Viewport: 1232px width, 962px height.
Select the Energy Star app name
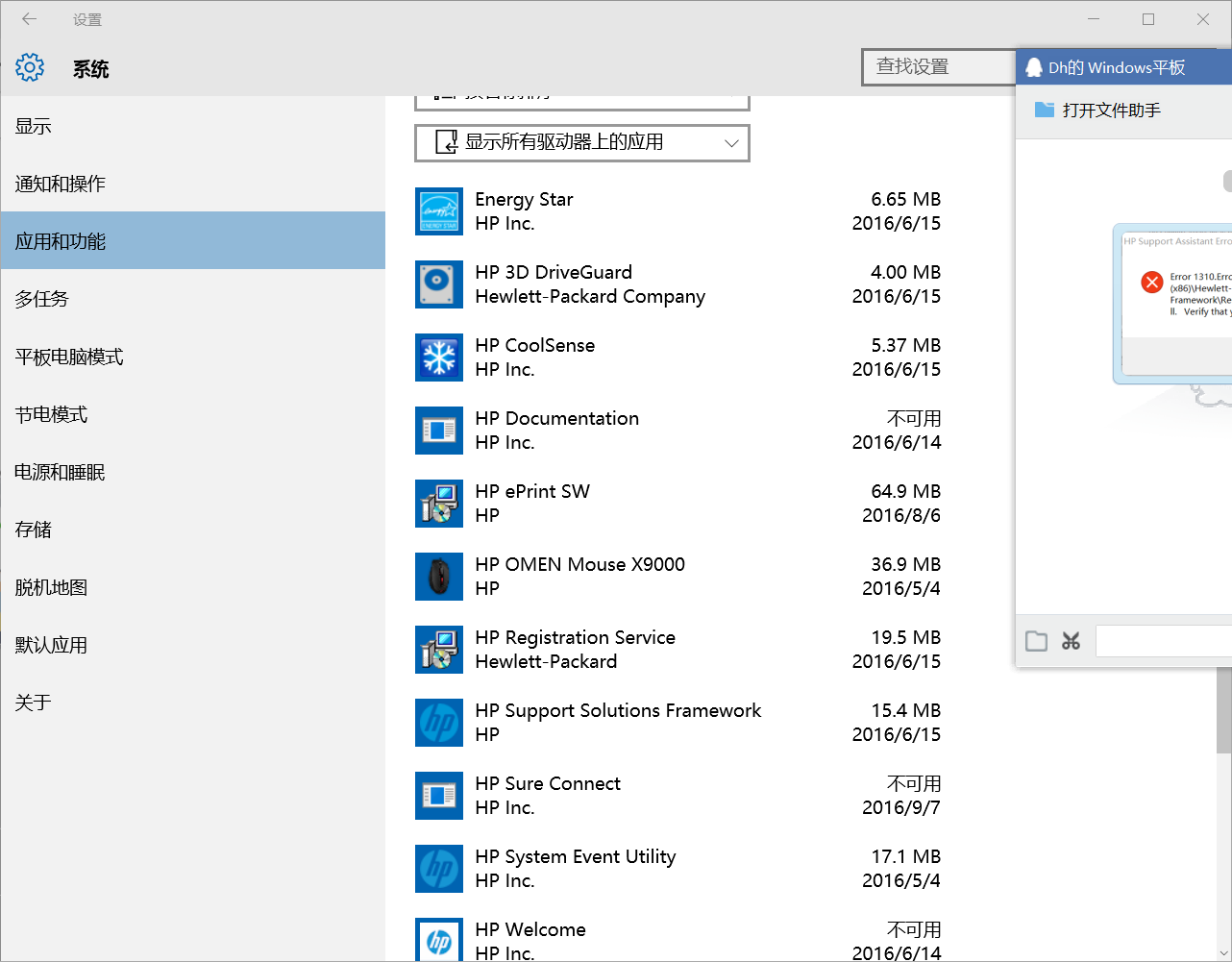coord(524,199)
